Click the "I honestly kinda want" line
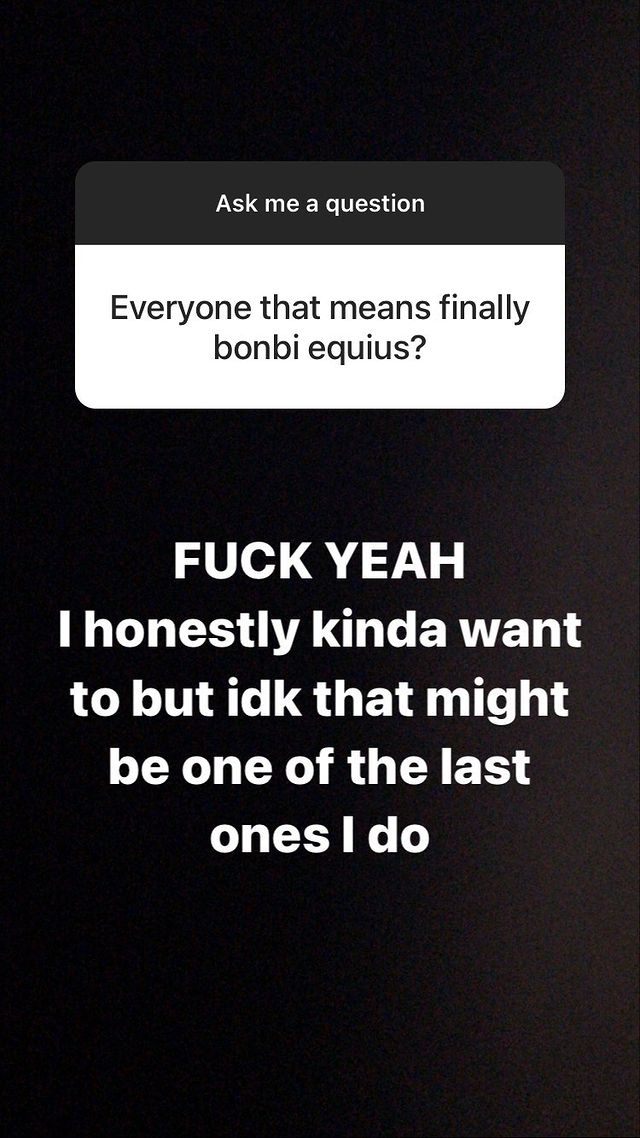Screen dimensions: 640x1138 [320, 631]
